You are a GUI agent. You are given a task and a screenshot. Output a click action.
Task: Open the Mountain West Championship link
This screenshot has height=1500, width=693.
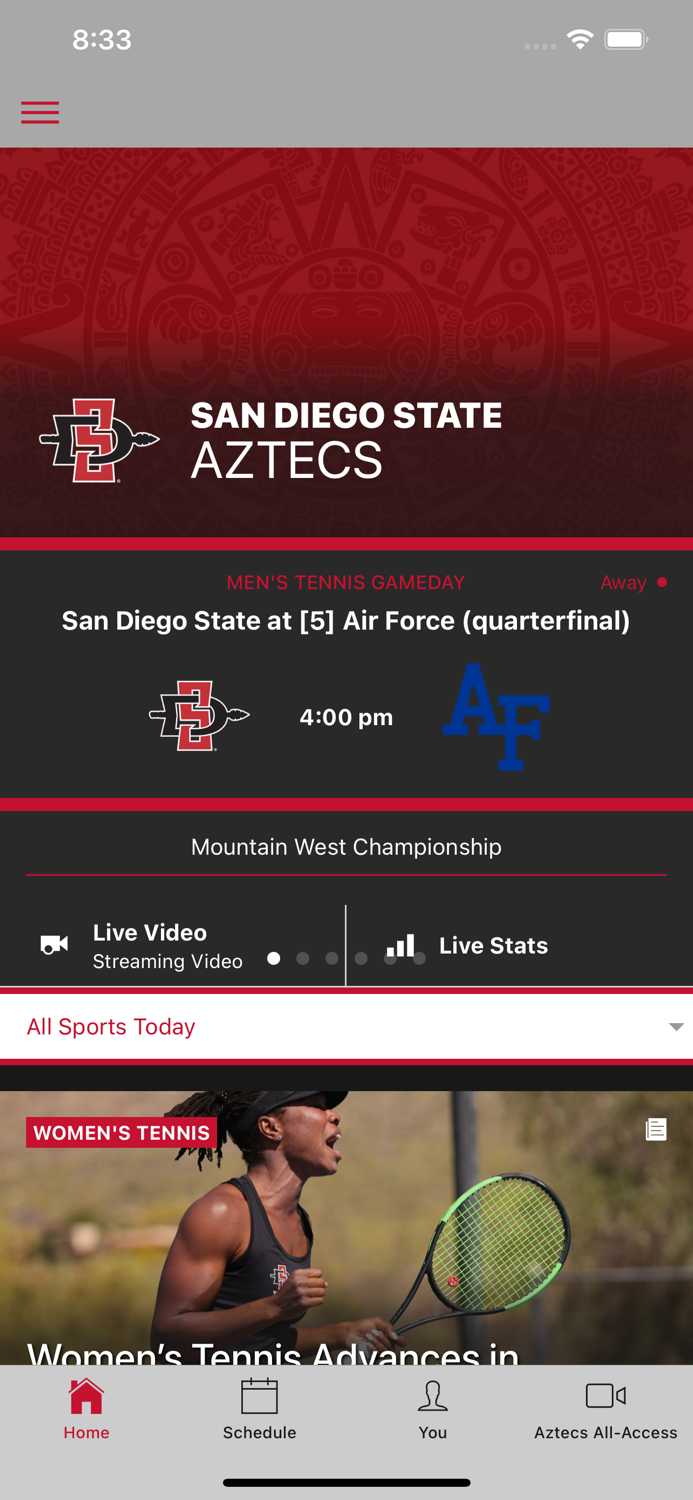[346, 846]
